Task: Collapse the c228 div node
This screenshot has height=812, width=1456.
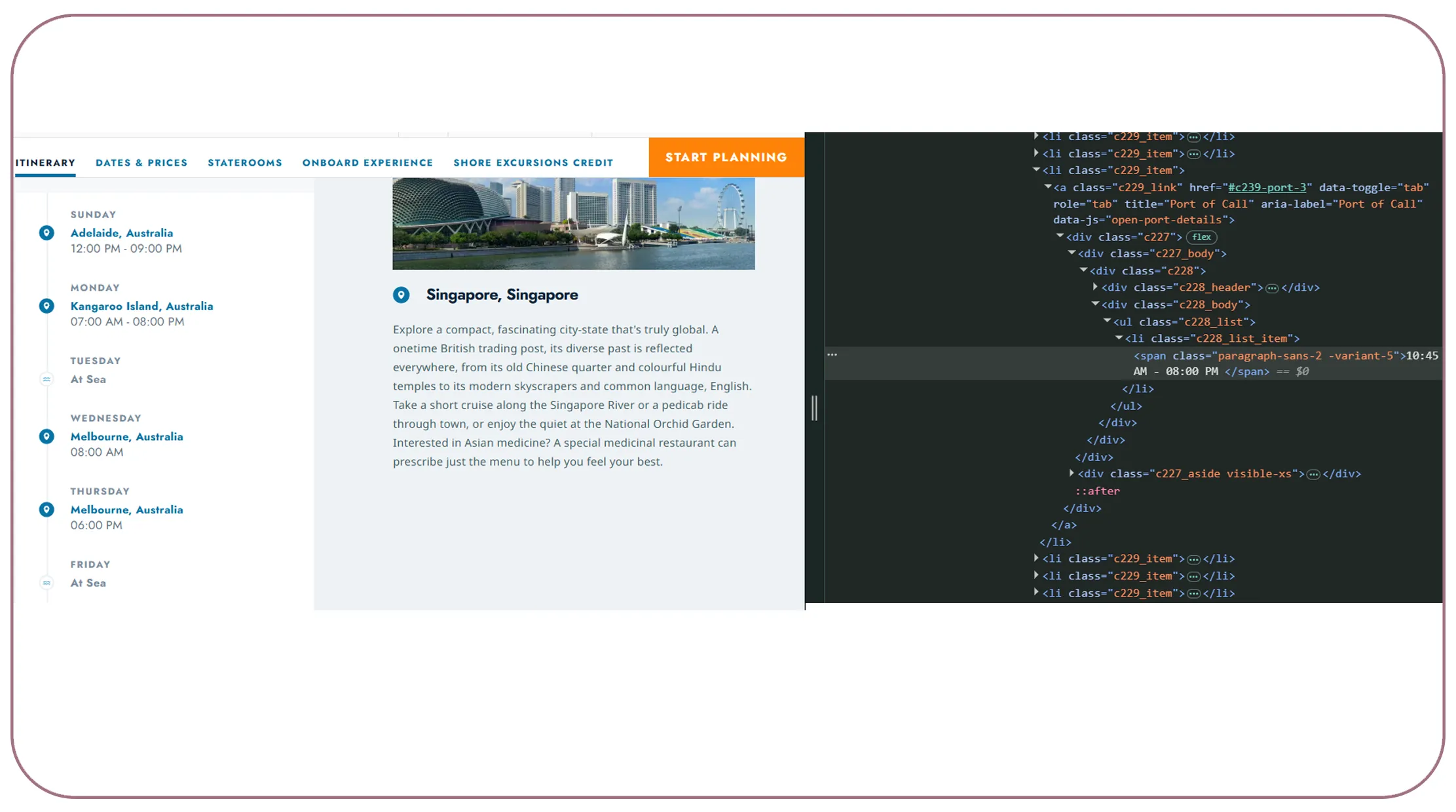Action: click(x=1083, y=270)
